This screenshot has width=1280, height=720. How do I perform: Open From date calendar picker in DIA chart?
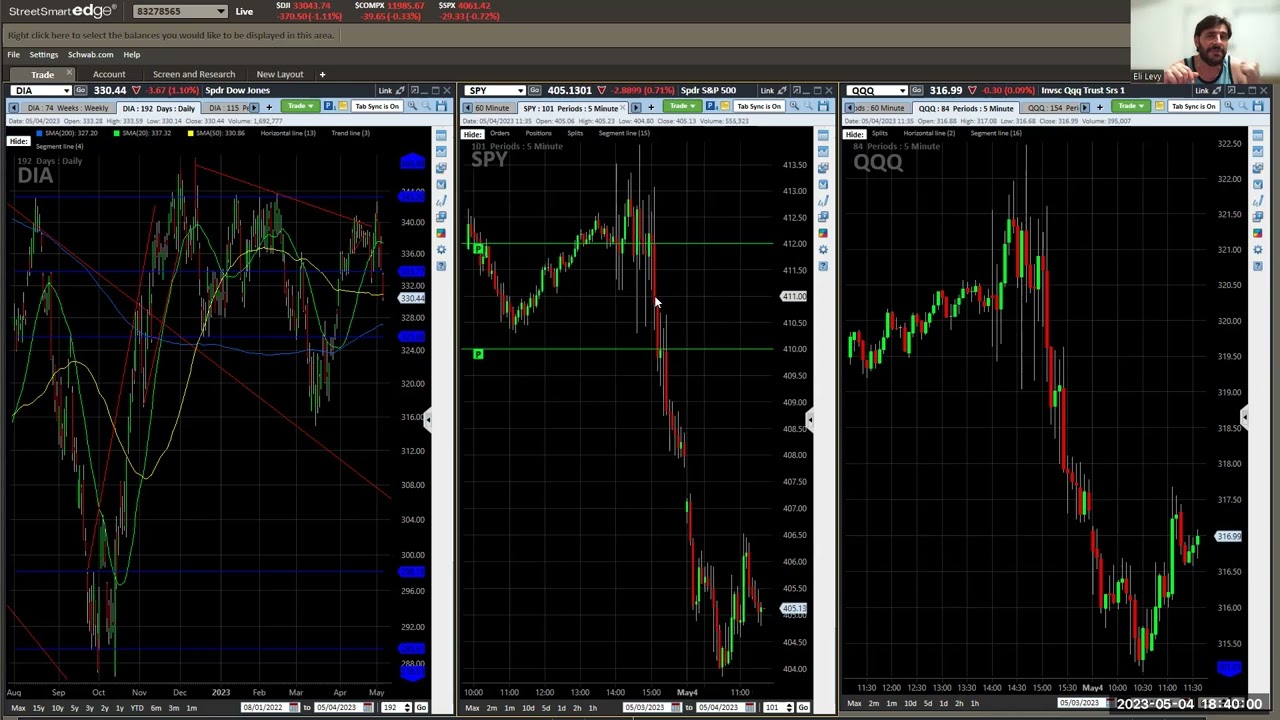[294, 707]
